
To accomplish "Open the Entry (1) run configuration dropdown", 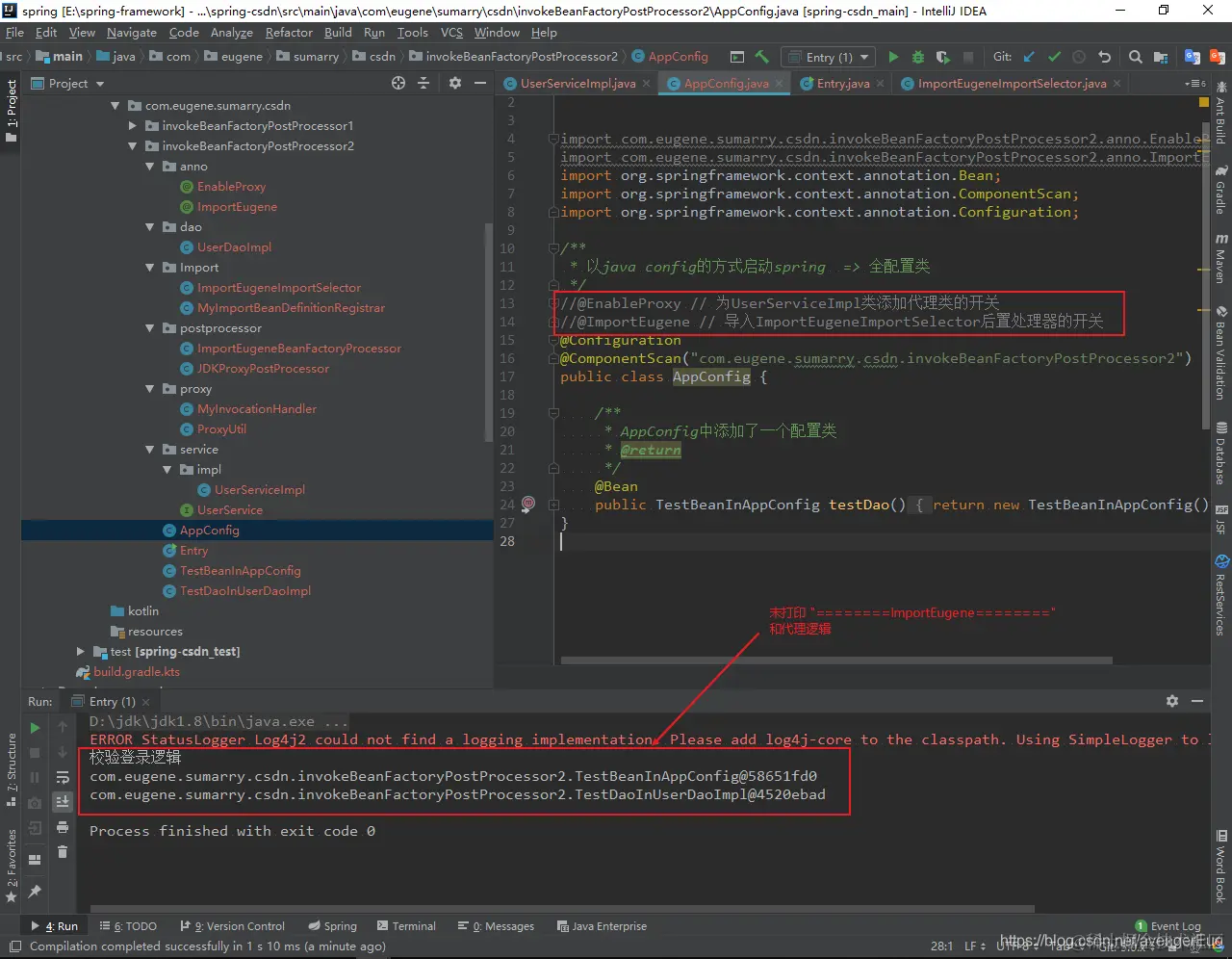I will 828,57.
